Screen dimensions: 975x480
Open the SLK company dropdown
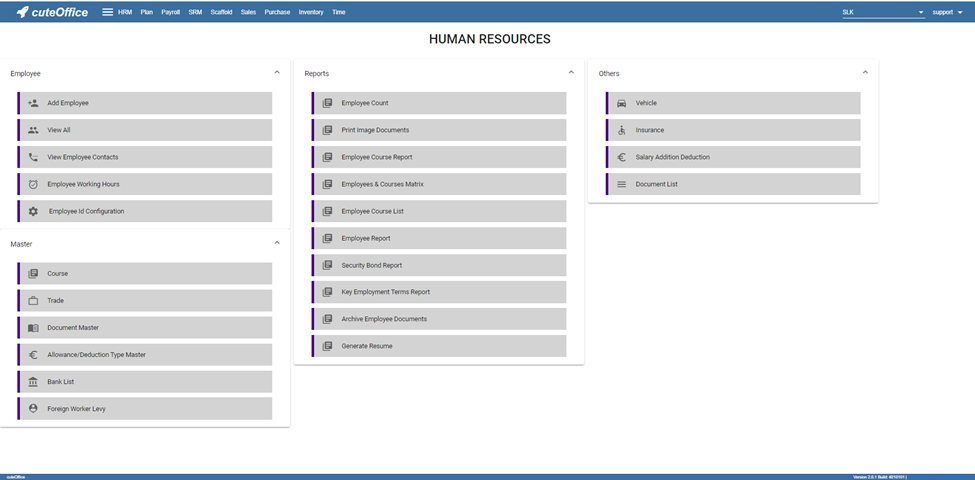click(883, 13)
